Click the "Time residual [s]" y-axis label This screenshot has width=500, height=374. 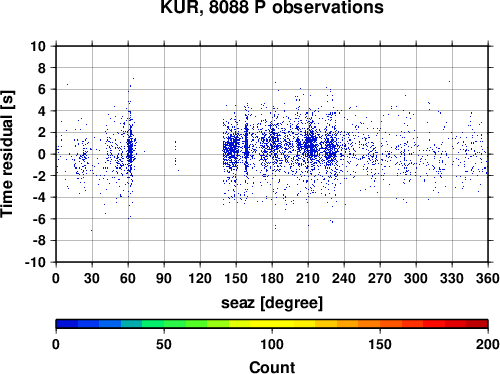point(8,154)
